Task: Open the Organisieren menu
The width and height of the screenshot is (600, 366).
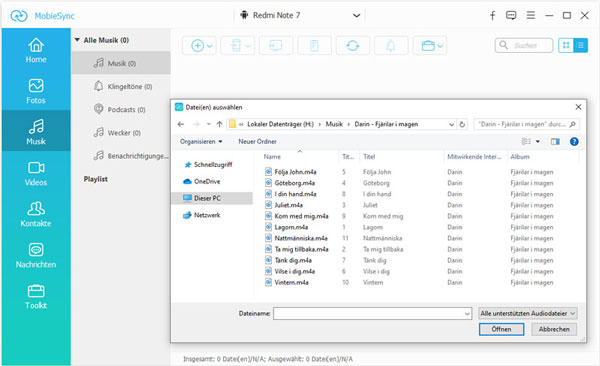Action: click(x=201, y=141)
